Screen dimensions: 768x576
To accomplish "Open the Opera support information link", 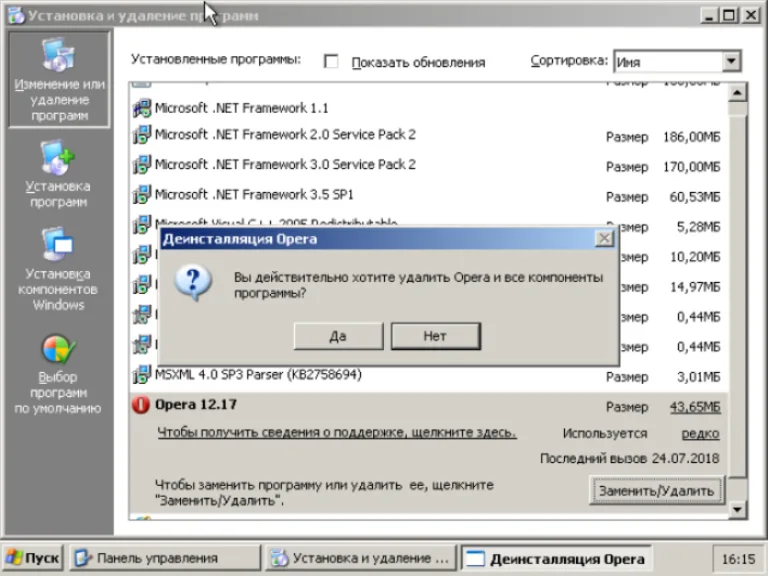I will click(336, 432).
